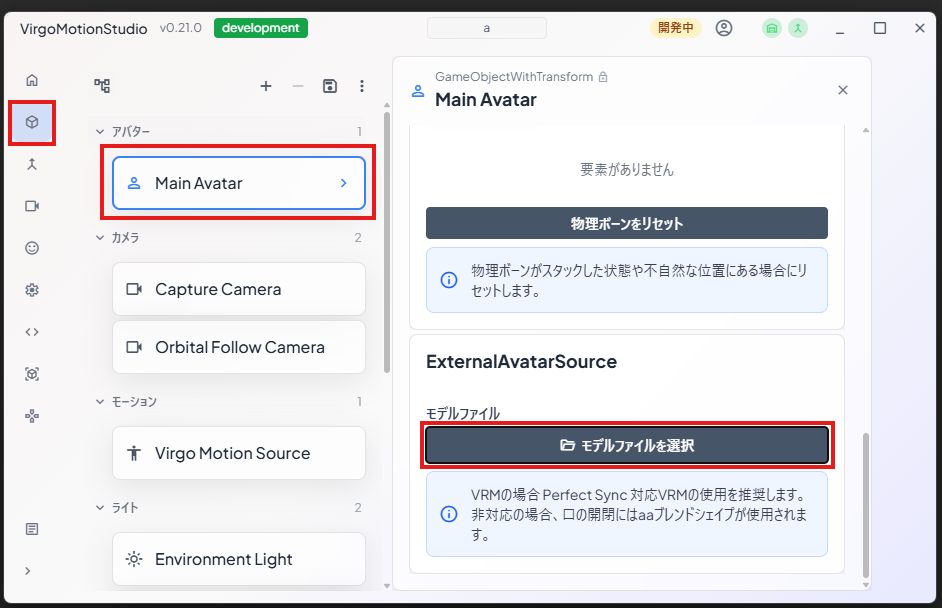The image size is (942, 608).
Task: Expand the sidebar with bottom chevron
Action: [28, 571]
